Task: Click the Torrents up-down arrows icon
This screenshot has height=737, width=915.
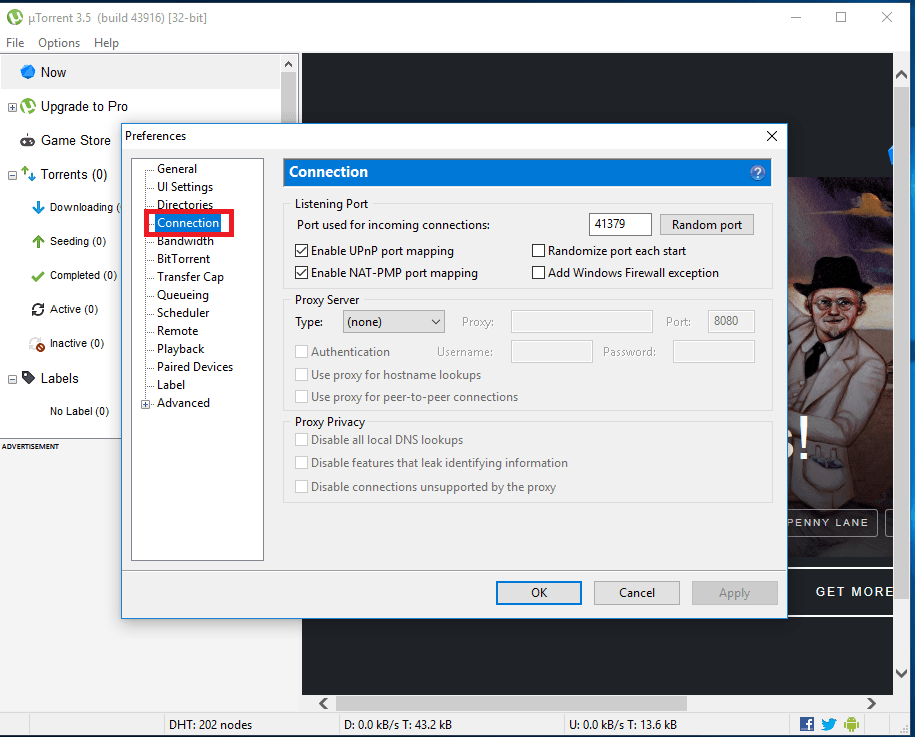Action: coord(29,173)
